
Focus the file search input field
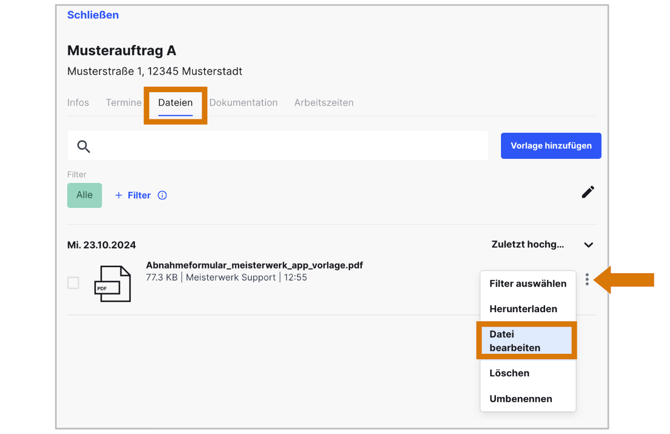[278, 146]
